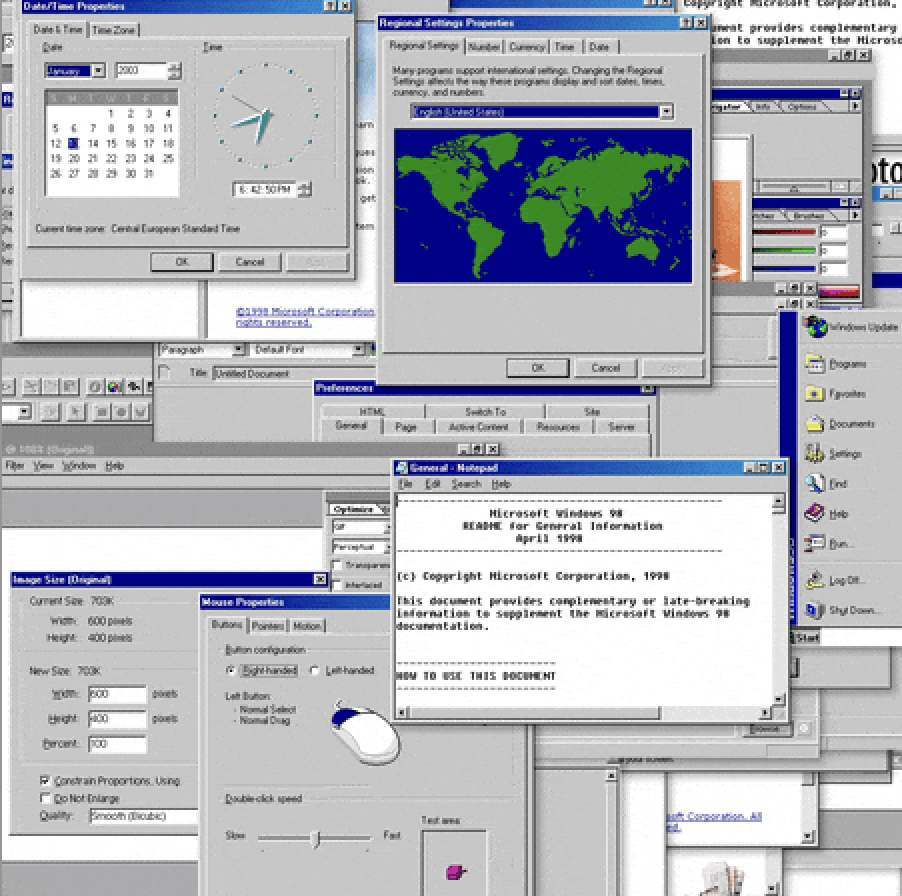The image size is (902, 896).
Task: Open Find using the magnifier icon
Action: point(814,484)
